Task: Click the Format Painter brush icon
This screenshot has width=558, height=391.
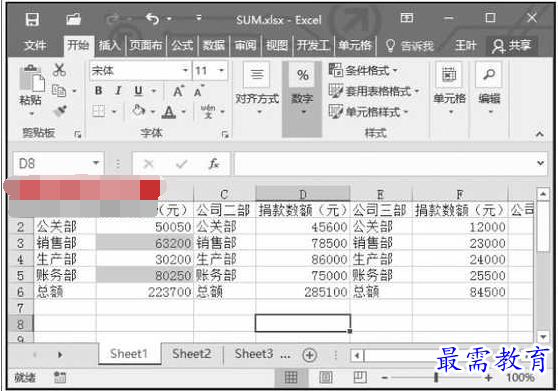Action: click(x=60, y=111)
